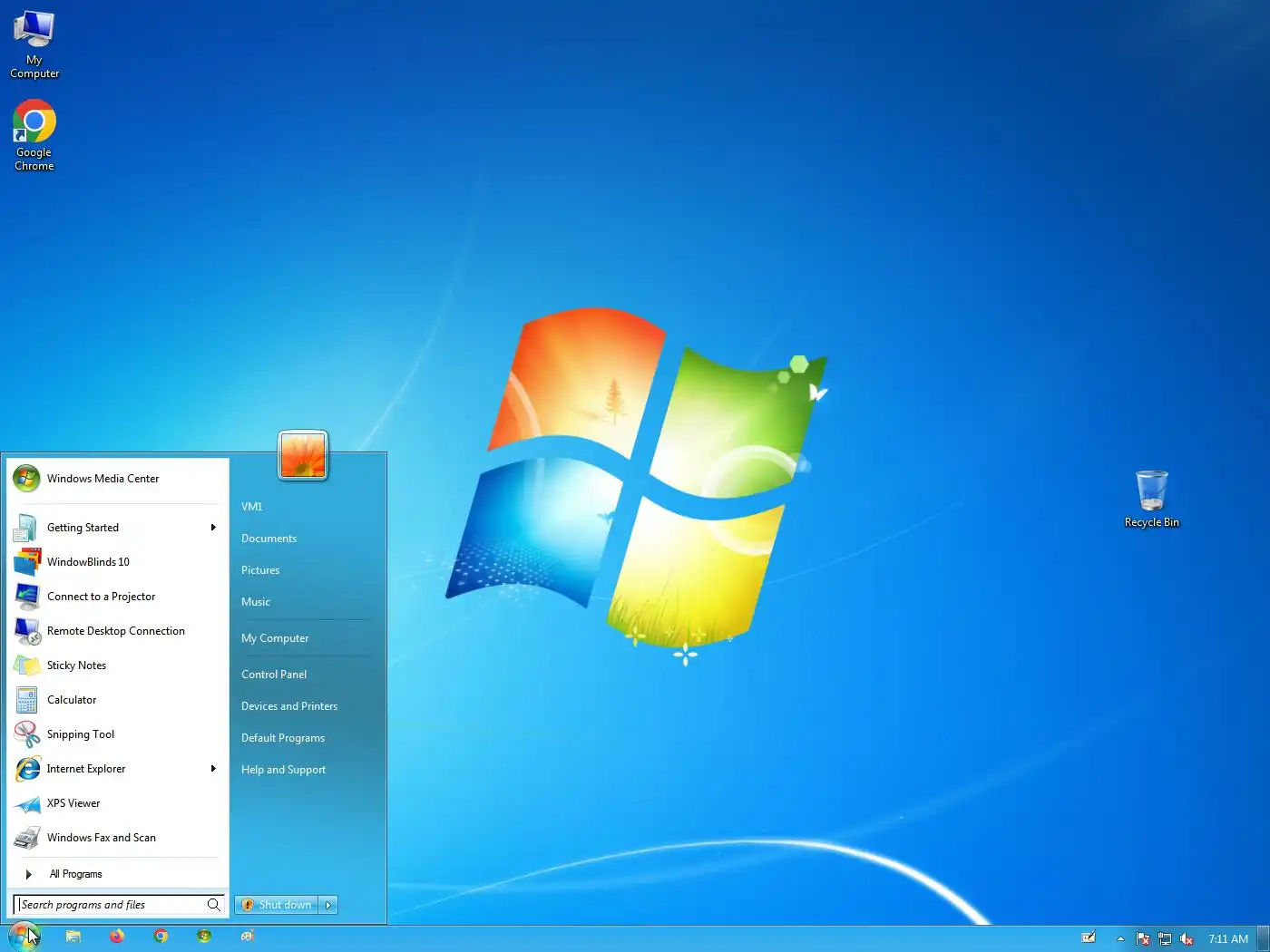Click the Calculator label
1270x952 pixels.
(72, 700)
